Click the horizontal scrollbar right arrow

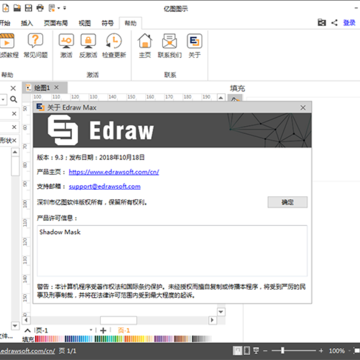[x=212, y=320]
